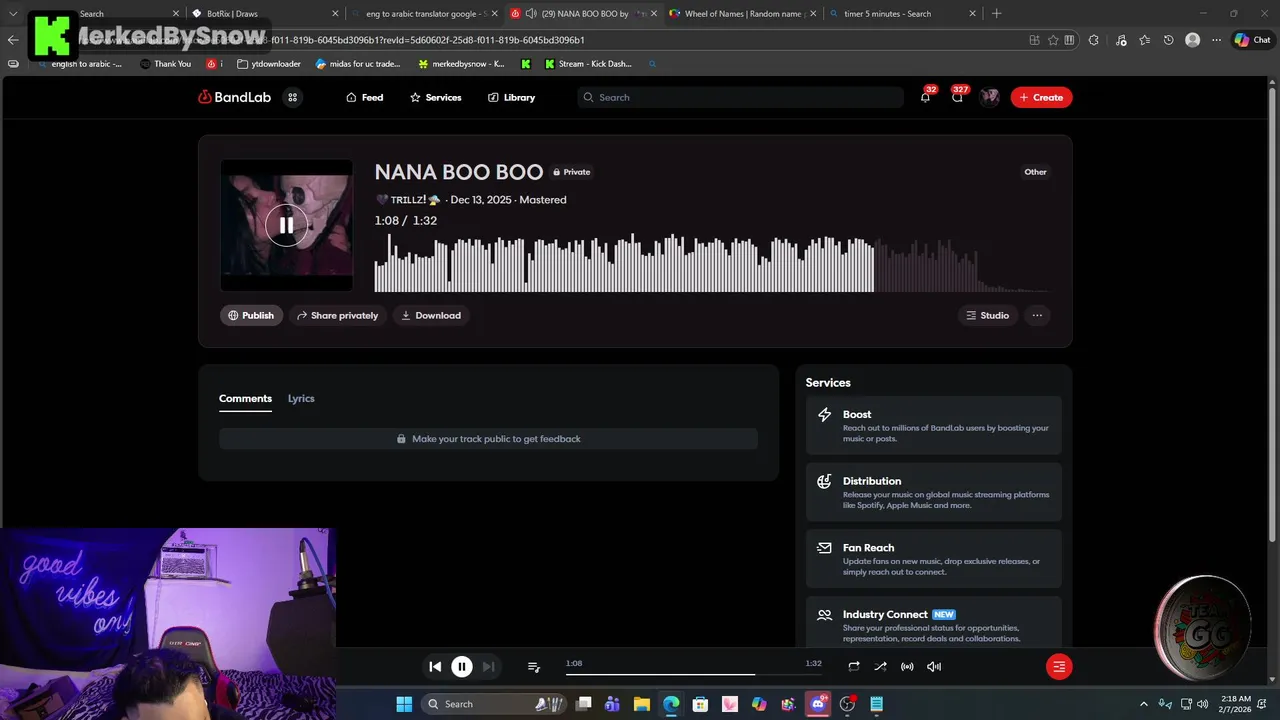Open the track in Studio
Screen dimensions: 1280x720
point(987,315)
